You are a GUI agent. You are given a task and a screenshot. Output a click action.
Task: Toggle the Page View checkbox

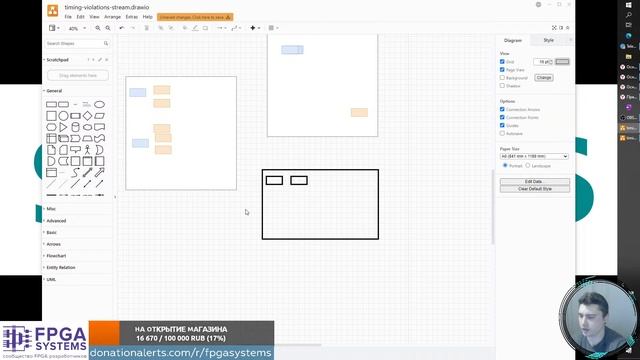click(502, 70)
